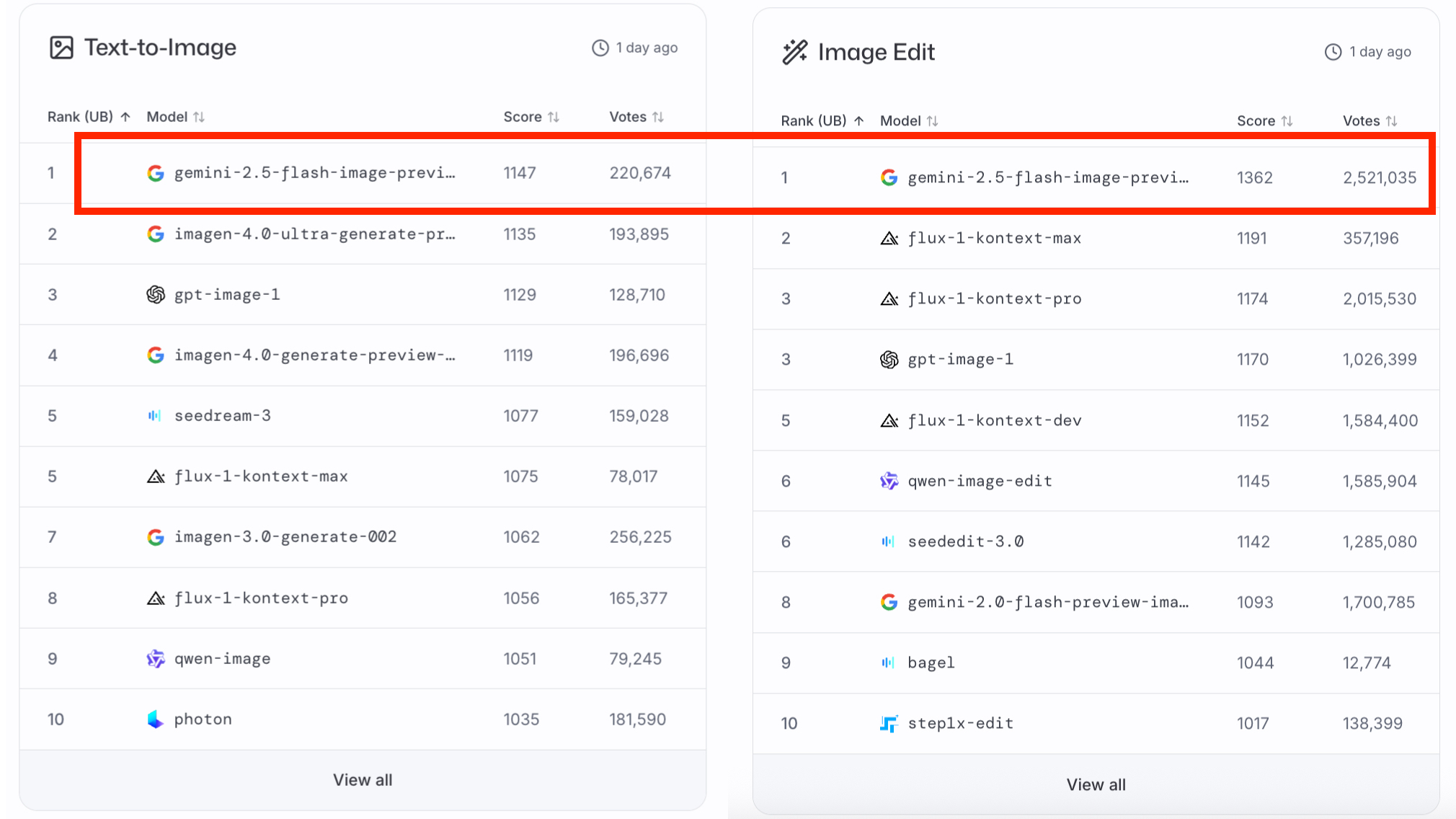
Task: Click the Image Edit magic wand icon
Action: pyautogui.click(x=794, y=52)
